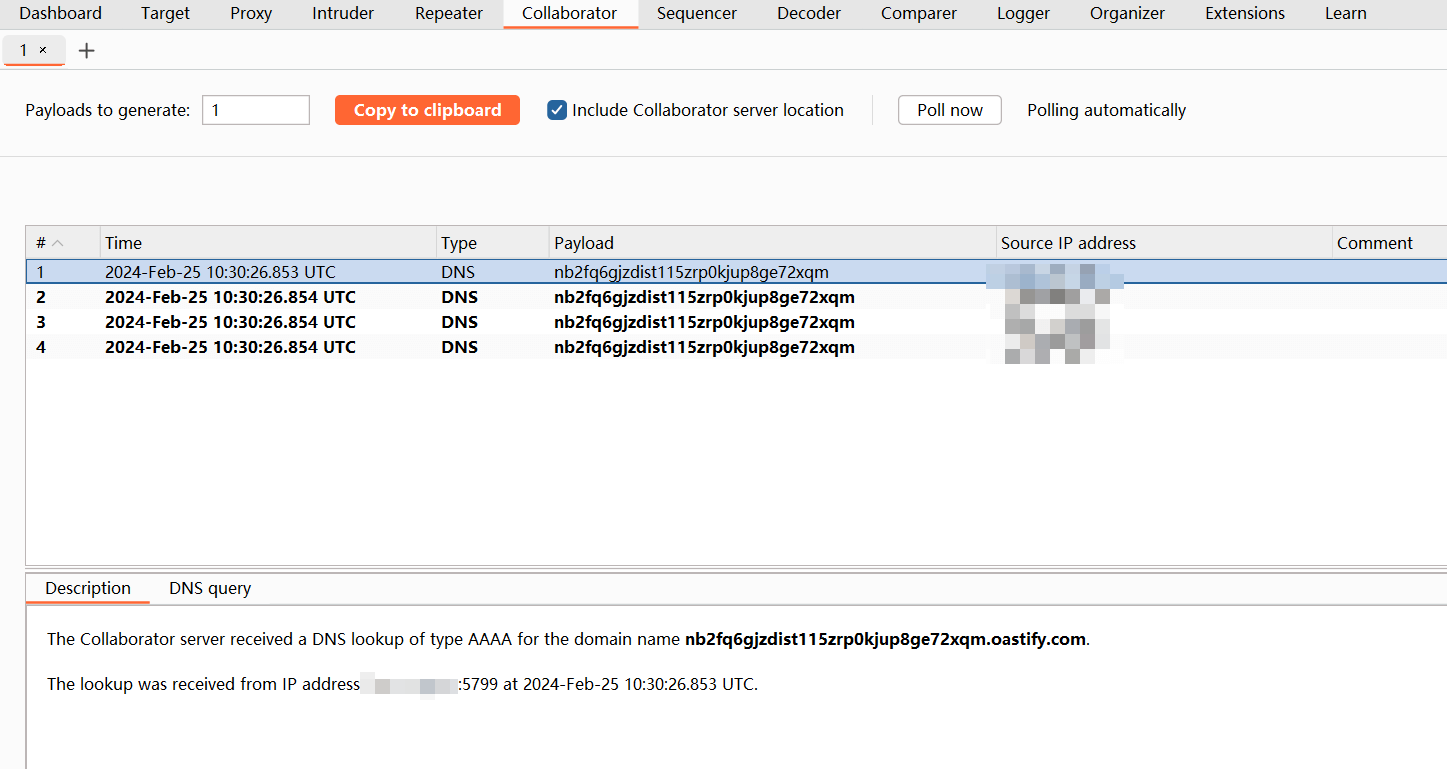Open the Learn tab
The image size is (1447, 769).
pyautogui.click(x=1346, y=13)
